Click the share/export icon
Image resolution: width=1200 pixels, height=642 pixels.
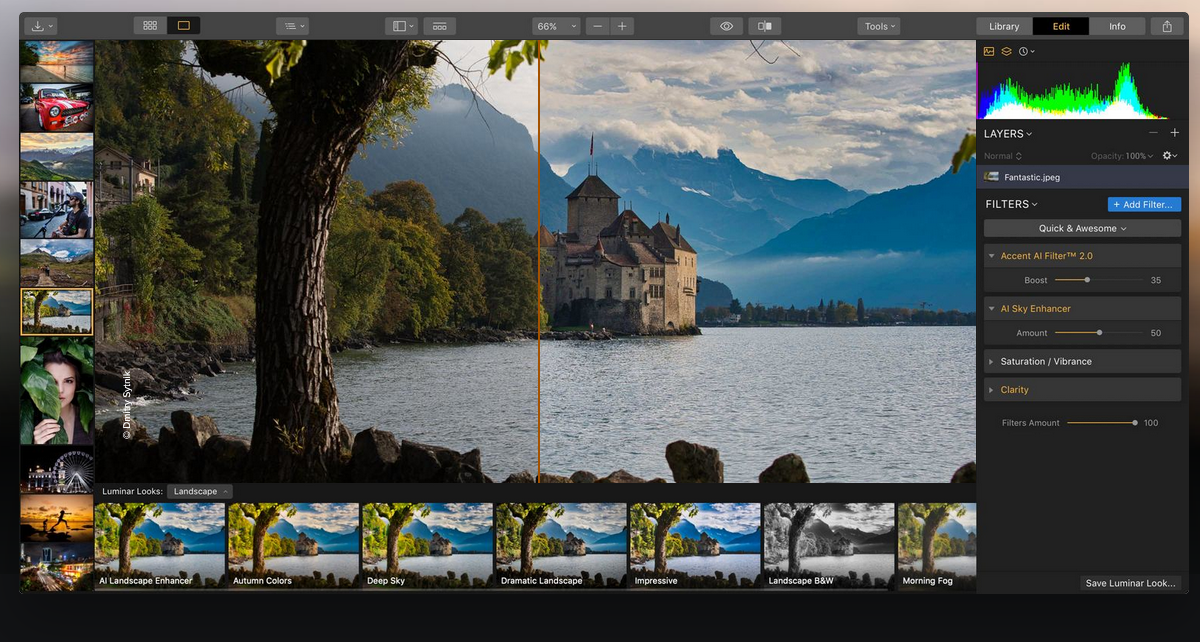coord(1167,27)
